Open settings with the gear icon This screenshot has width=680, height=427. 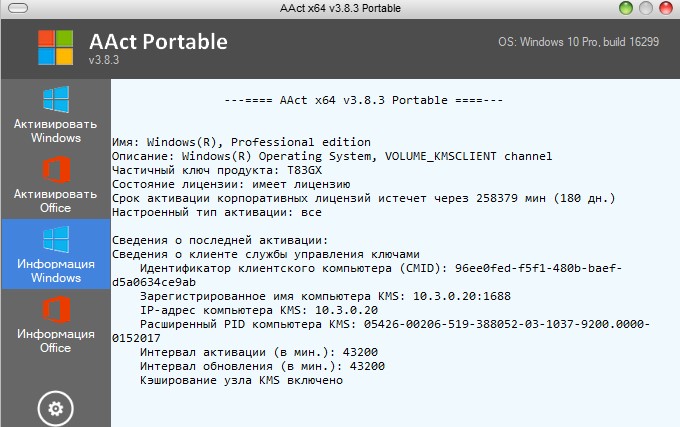pos(55,408)
